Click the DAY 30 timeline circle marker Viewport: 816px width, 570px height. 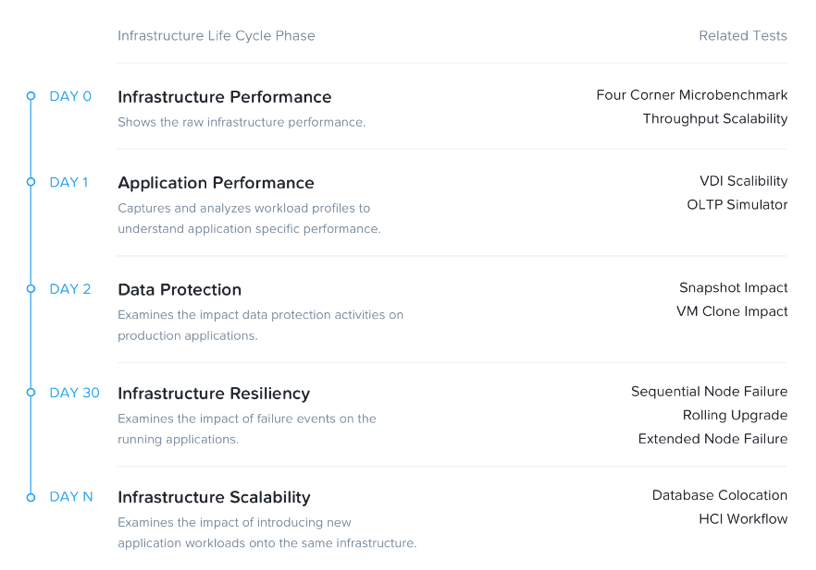pos(31,393)
